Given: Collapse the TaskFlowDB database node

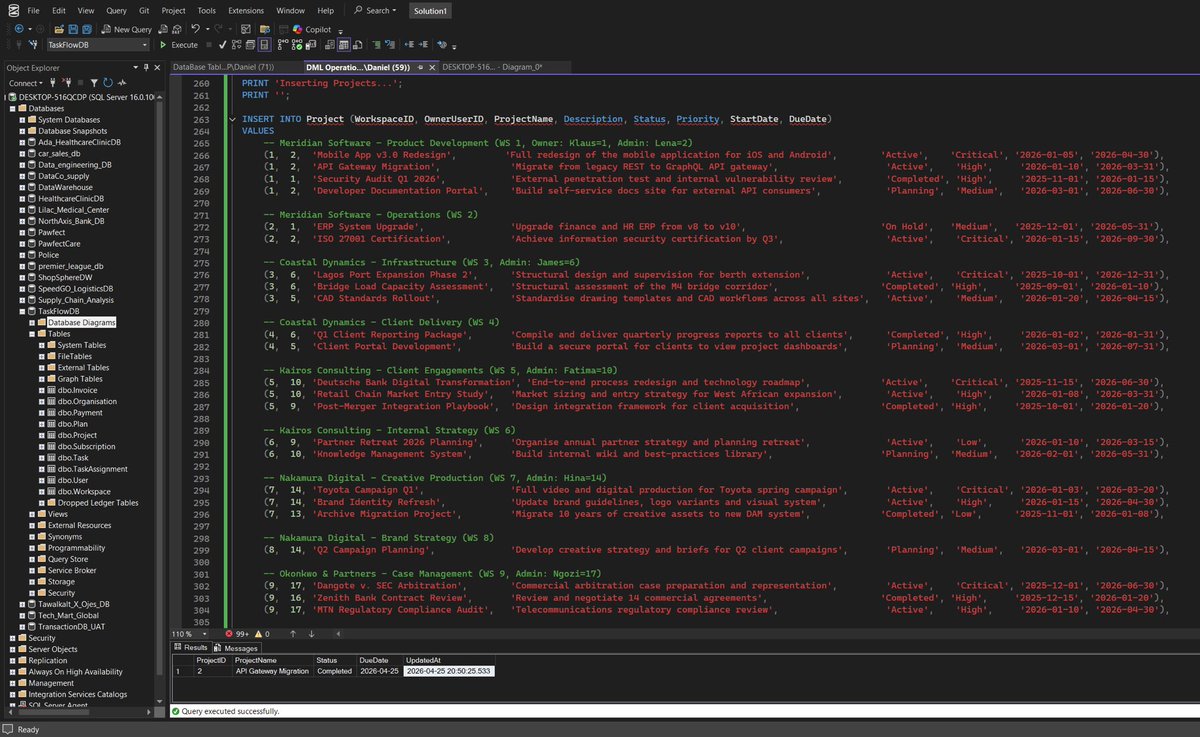Looking at the screenshot, I should (x=23, y=311).
